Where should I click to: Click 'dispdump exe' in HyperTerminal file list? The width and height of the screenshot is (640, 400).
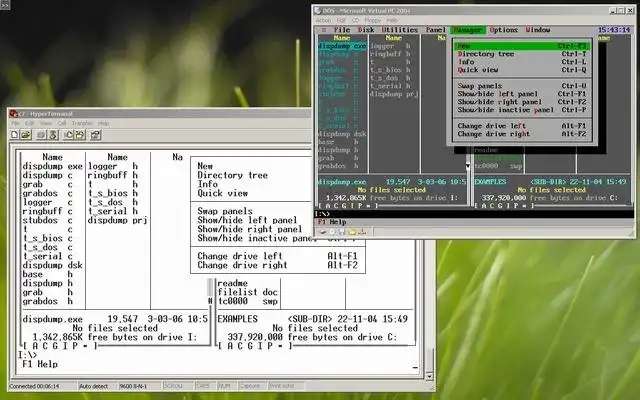tap(52, 166)
